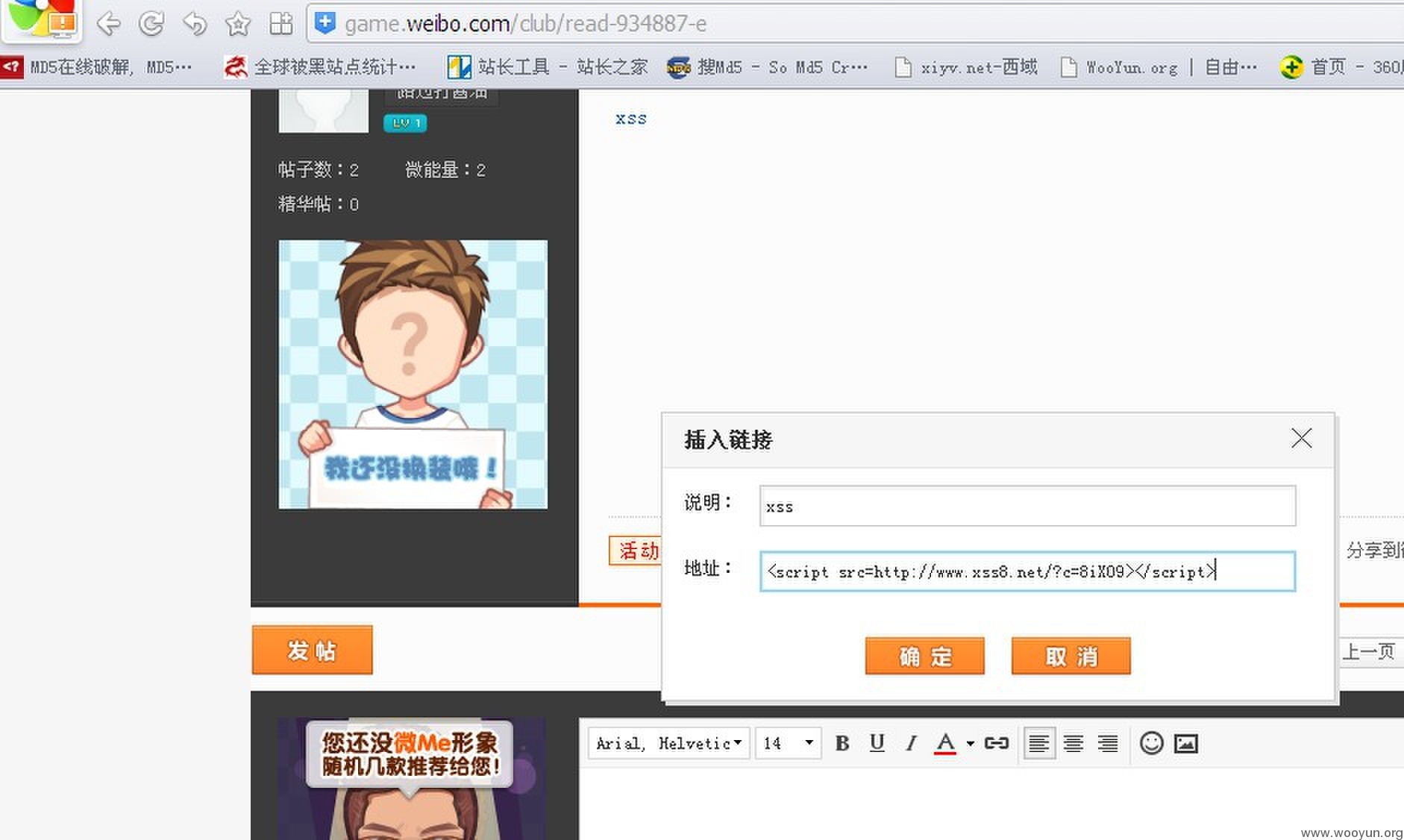Click the 活动 tag label
The height and width of the screenshot is (840, 1404).
(x=636, y=551)
